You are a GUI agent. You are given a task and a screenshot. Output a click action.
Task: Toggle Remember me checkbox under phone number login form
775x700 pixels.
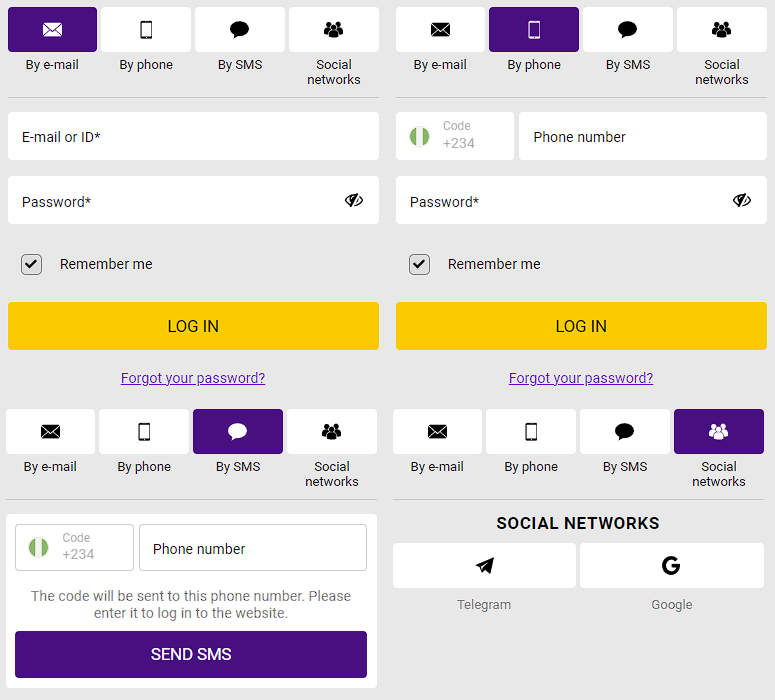pyautogui.click(x=419, y=264)
